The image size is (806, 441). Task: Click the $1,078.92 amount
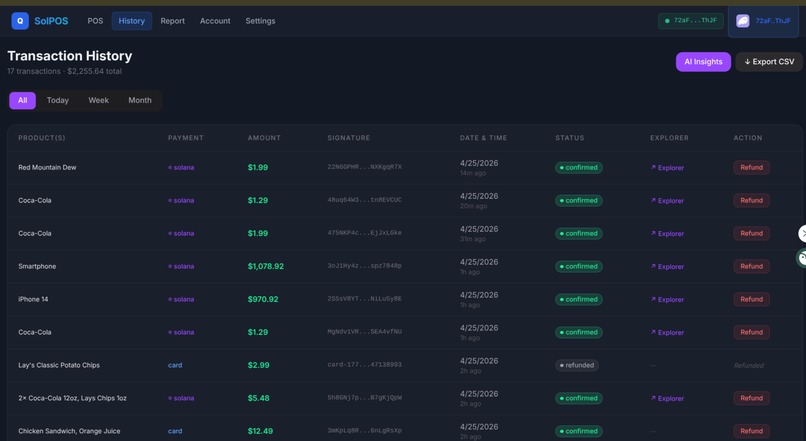click(265, 266)
